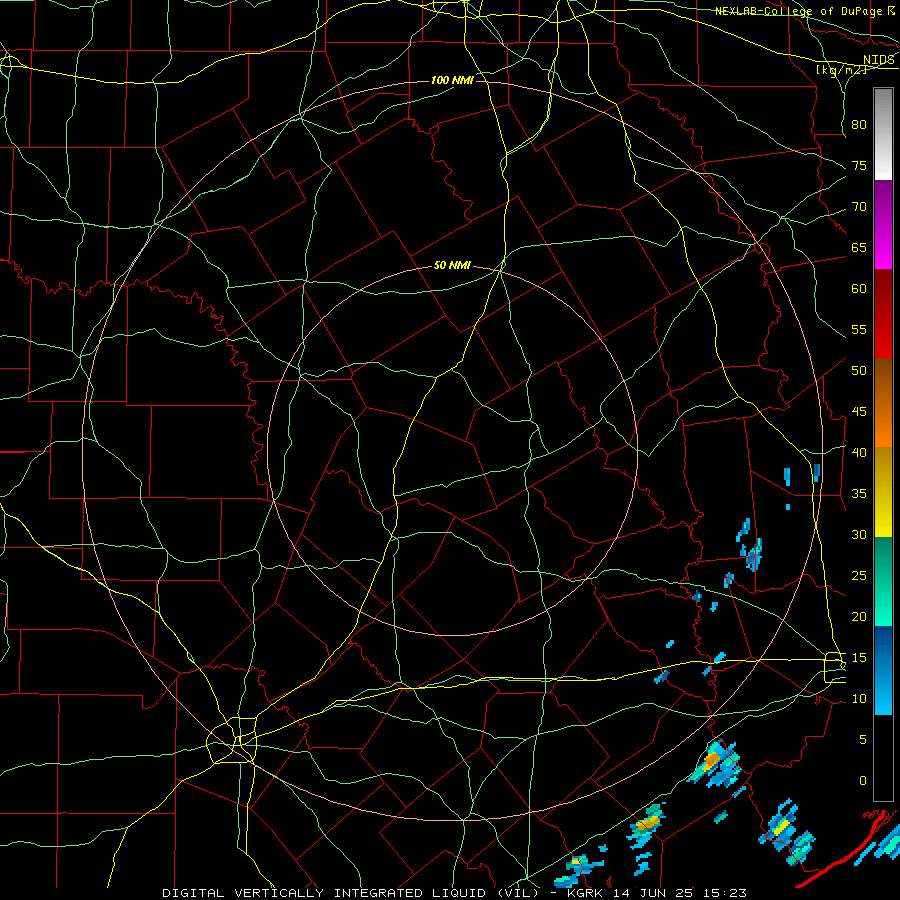Viewport: 900px width, 900px height.
Task: Pick the blue segment of the color bar
Action: 883,670
